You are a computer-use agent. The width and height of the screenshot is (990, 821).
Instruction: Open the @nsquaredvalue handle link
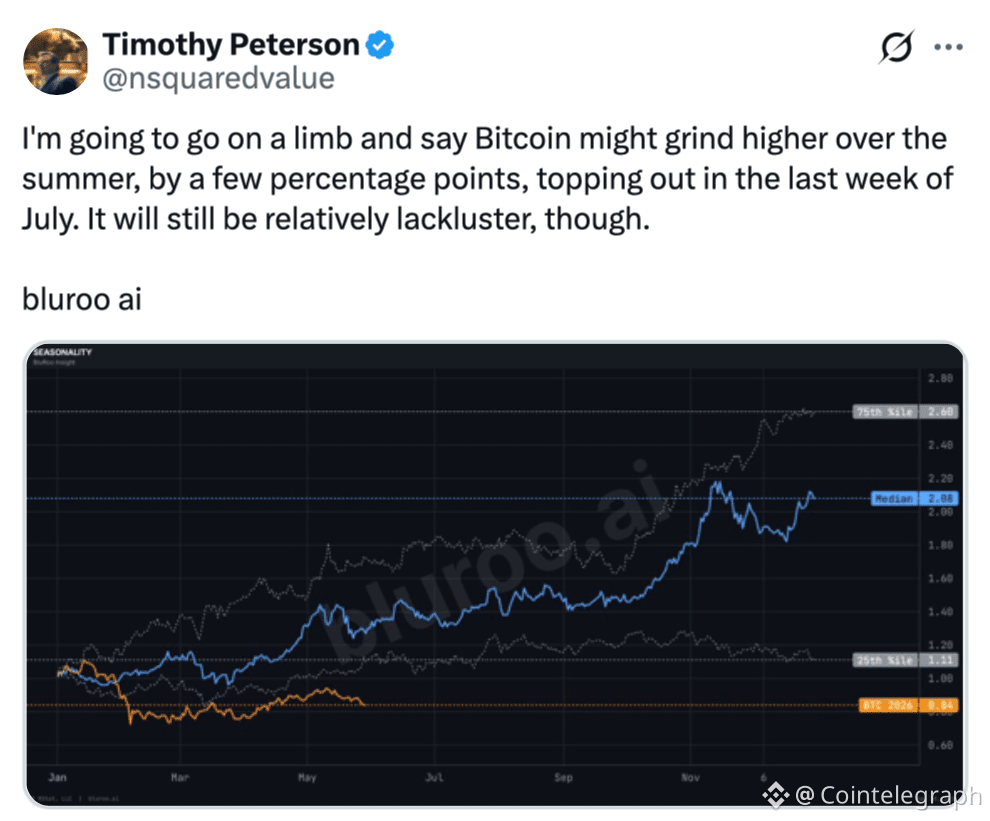218,79
